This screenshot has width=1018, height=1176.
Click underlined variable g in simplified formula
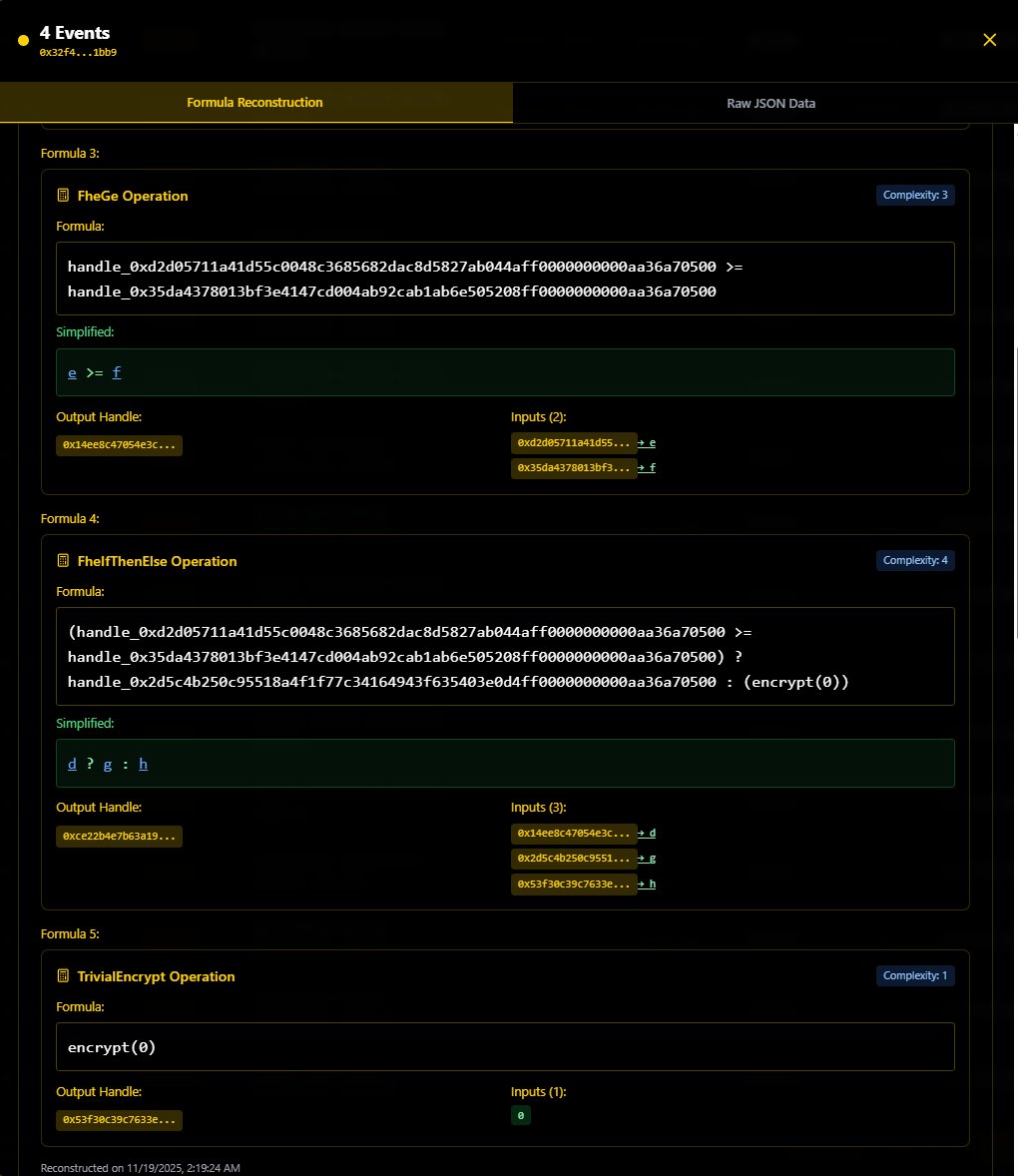pyautogui.click(x=107, y=763)
